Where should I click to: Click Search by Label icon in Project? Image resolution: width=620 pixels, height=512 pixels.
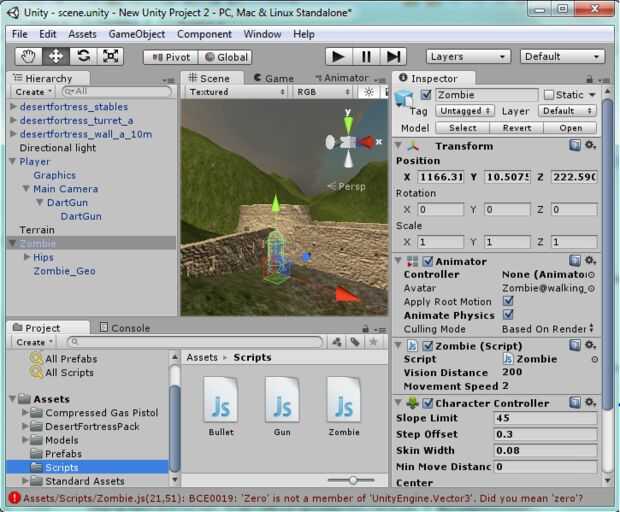coord(355,342)
